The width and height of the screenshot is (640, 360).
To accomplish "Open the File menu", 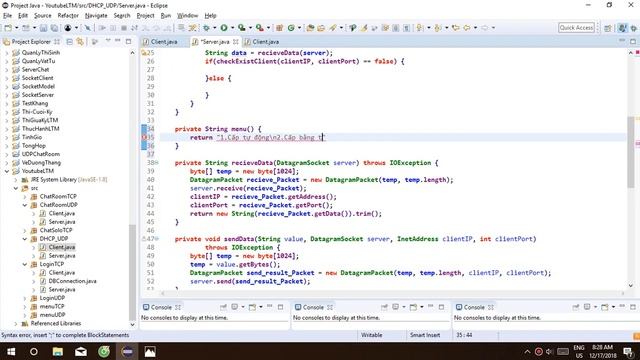I will tap(7, 16).
